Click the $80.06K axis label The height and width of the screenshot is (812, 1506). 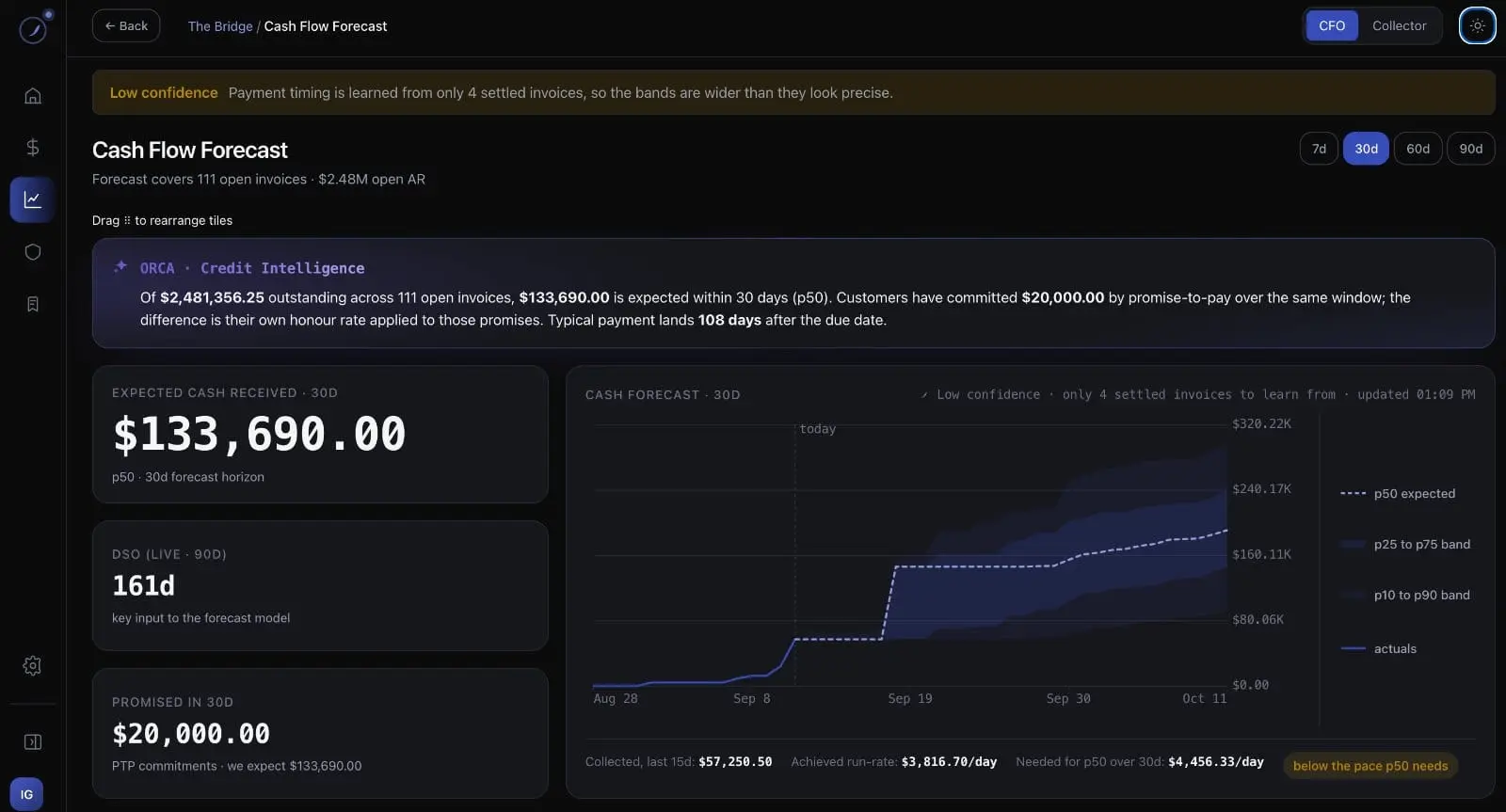(1258, 619)
